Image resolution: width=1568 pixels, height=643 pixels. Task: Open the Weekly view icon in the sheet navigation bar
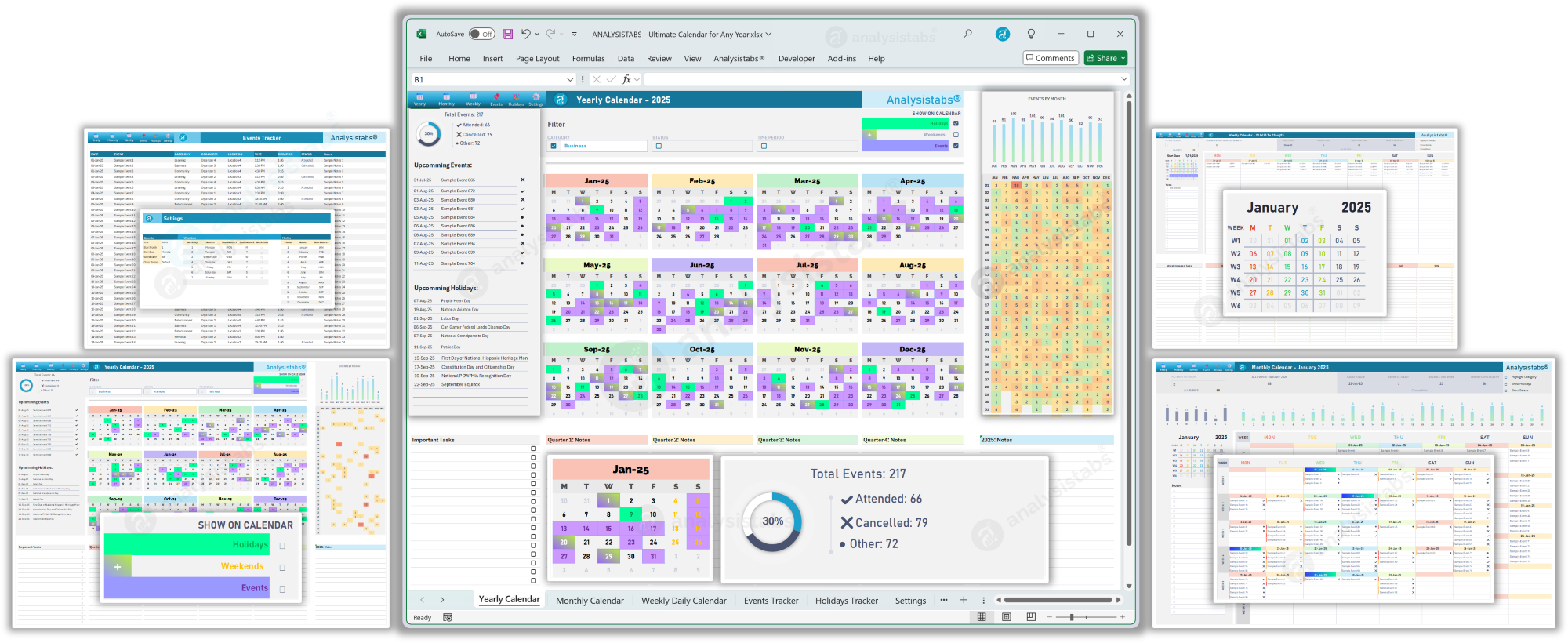(473, 100)
